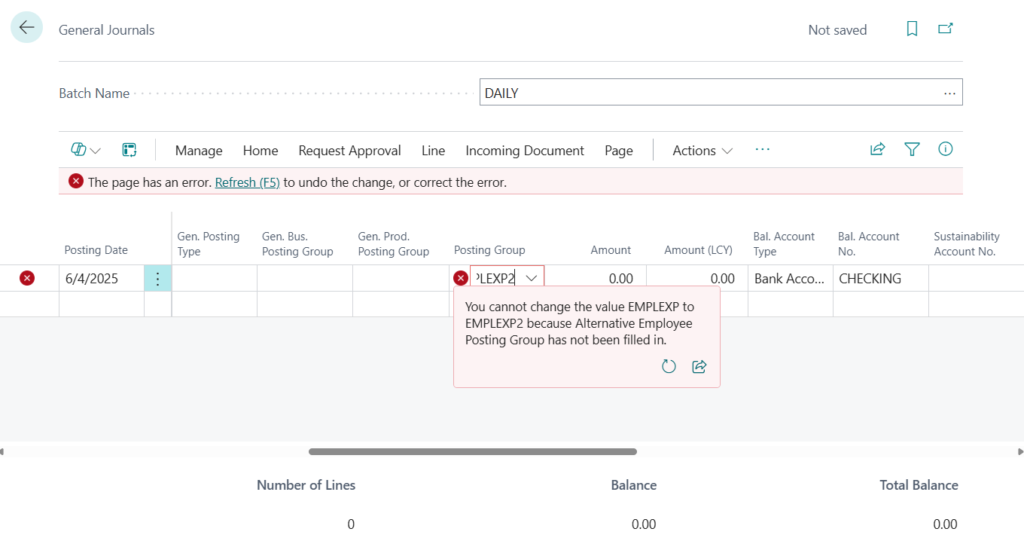Open page in new window icon

tap(945, 29)
